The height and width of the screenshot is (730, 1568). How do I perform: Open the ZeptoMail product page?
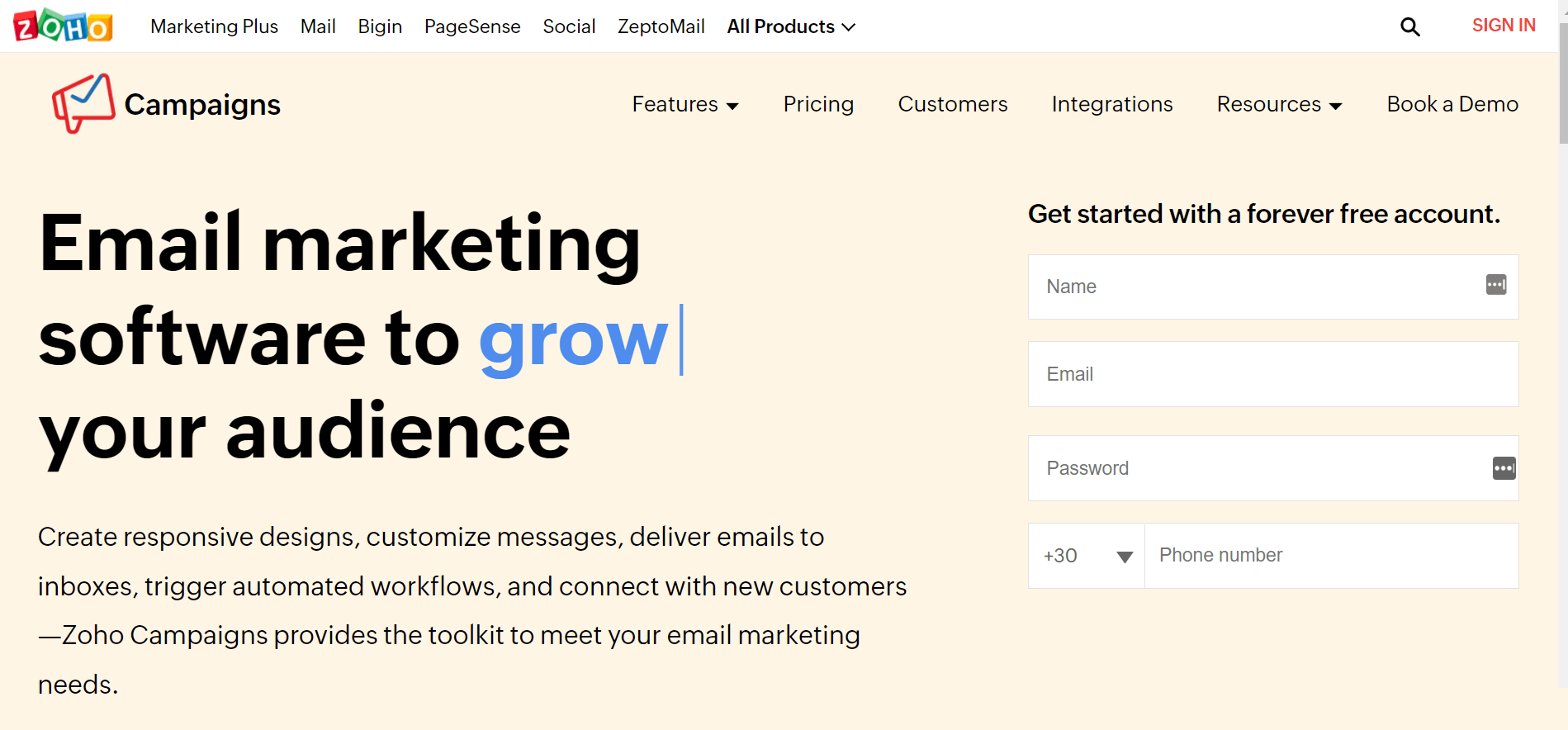(661, 26)
